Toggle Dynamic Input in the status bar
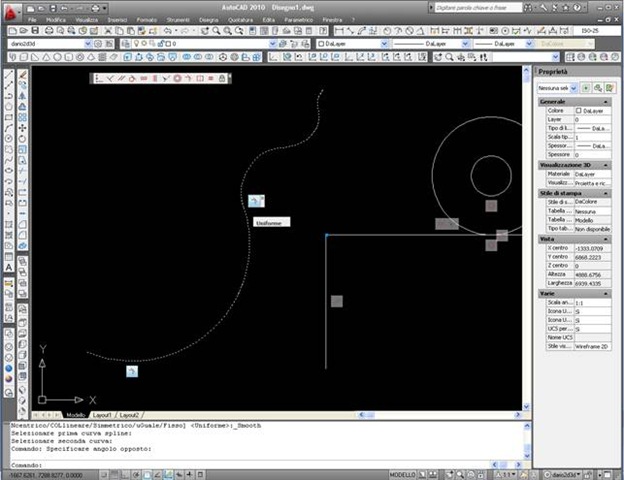624x480 pixels. point(179,475)
